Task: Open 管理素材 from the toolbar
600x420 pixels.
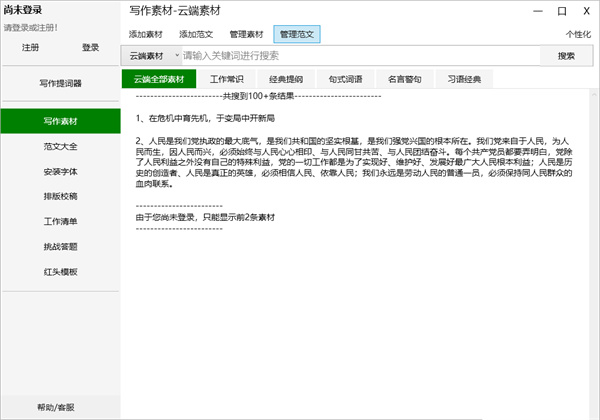Action: point(246,34)
